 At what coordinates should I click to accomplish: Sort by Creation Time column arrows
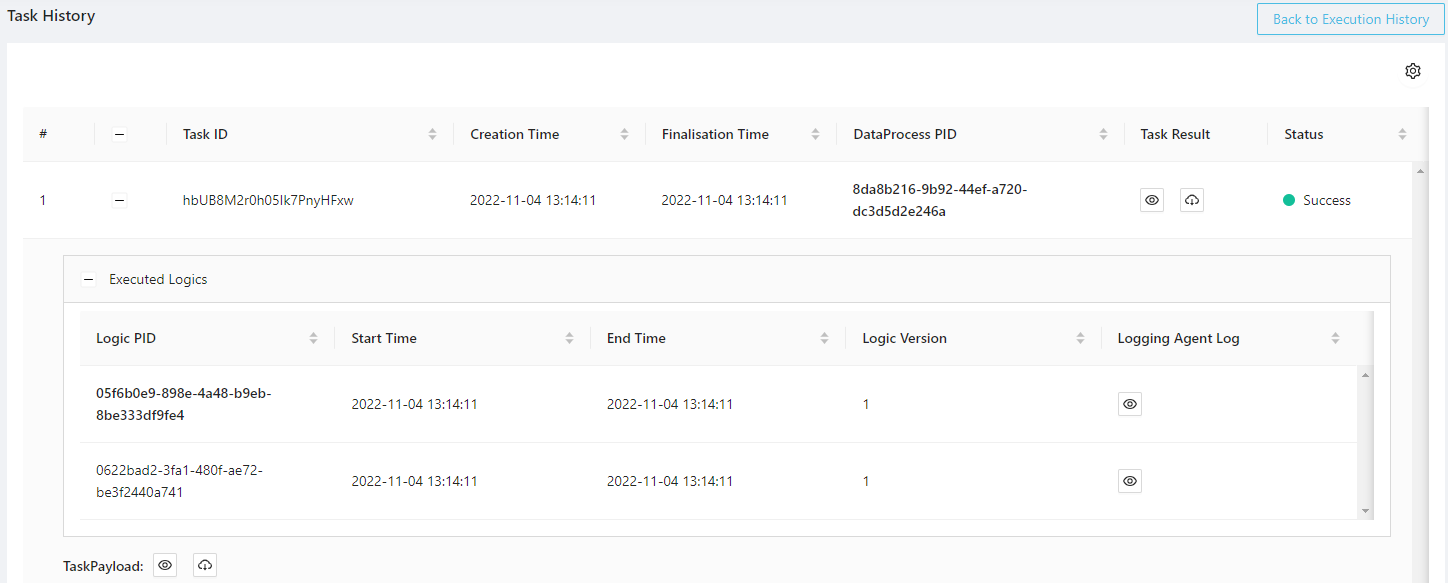(x=624, y=134)
